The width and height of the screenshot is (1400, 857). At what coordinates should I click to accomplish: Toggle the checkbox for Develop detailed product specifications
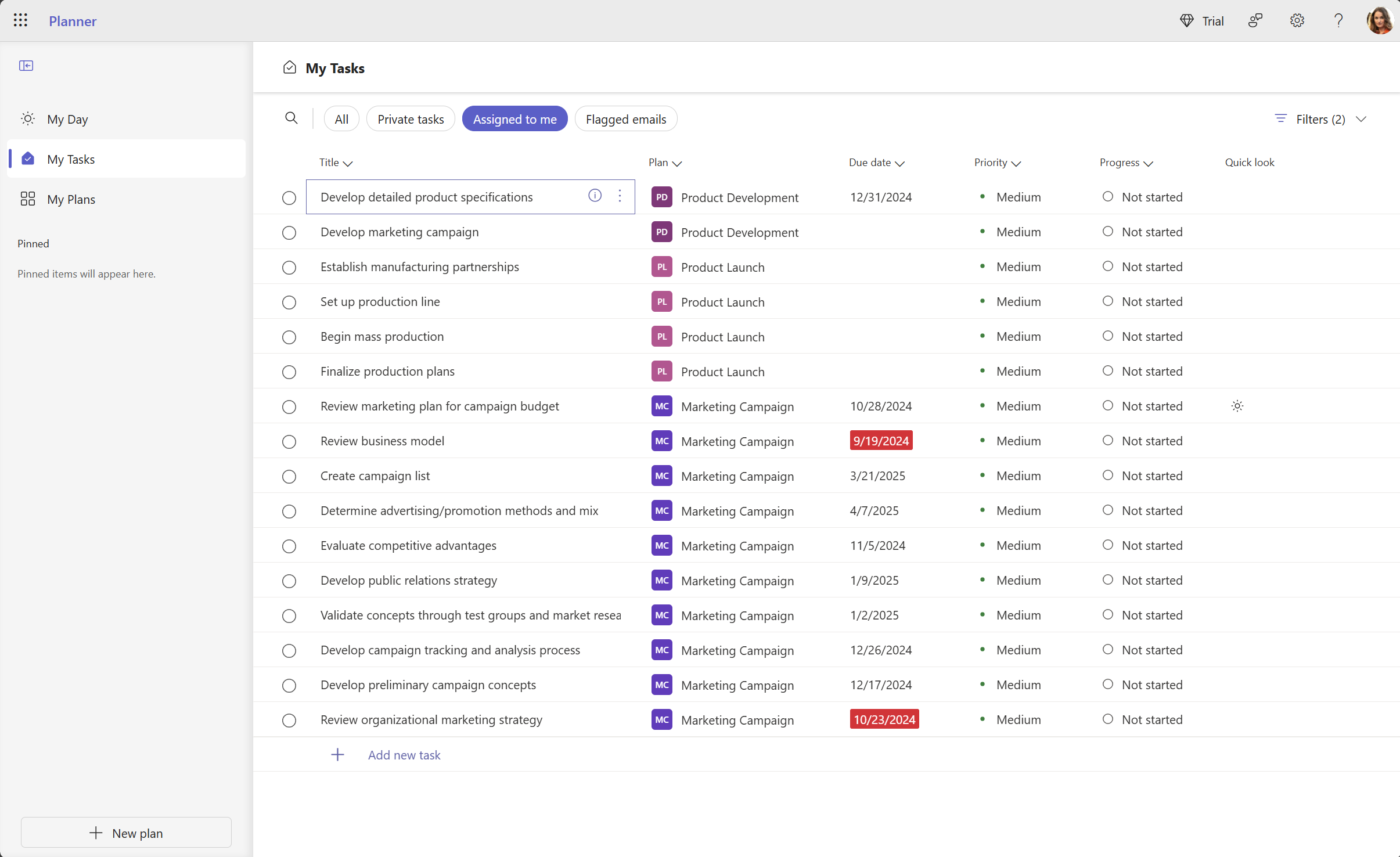pos(289,197)
